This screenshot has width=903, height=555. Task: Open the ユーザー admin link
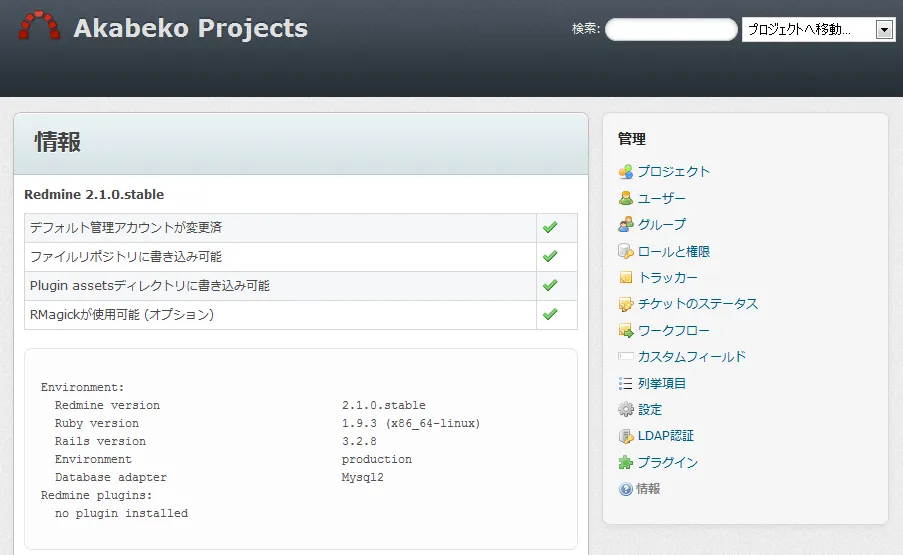click(x=662, y=198)
